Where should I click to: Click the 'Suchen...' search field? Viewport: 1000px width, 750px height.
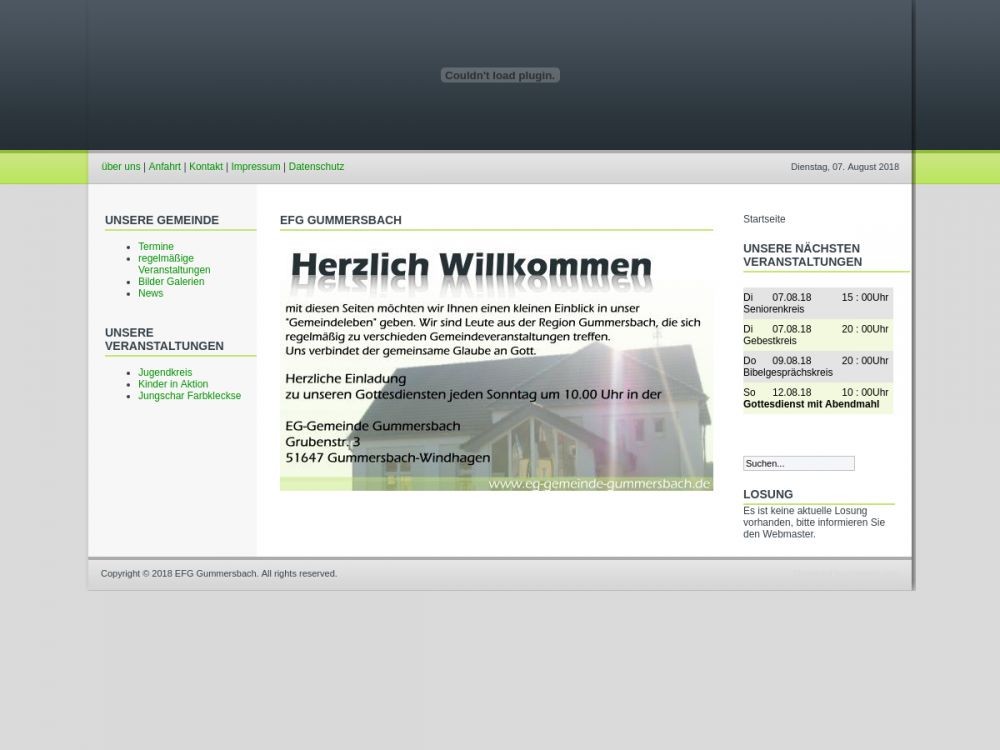(x=798, y=464)
